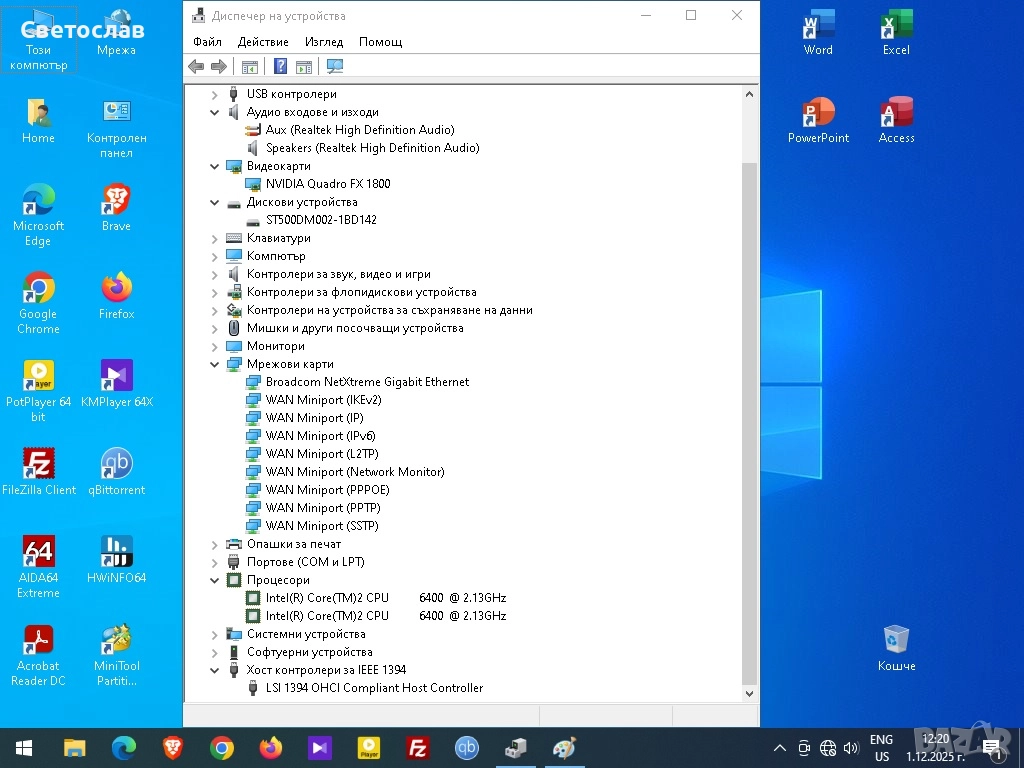Expand the Клавиатури category

(215, 239)
